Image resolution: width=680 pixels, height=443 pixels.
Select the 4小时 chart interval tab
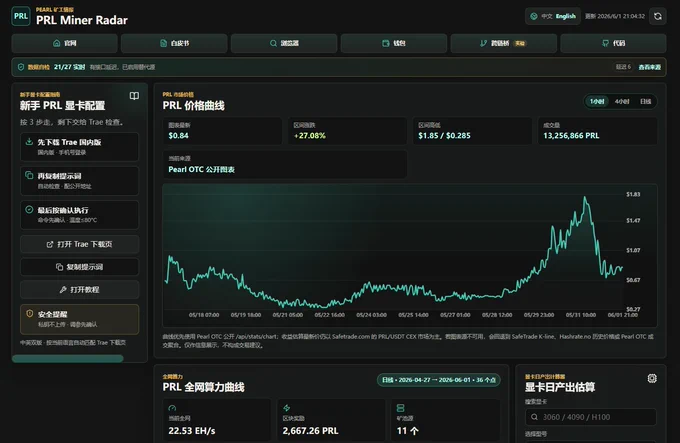(622, 101)
